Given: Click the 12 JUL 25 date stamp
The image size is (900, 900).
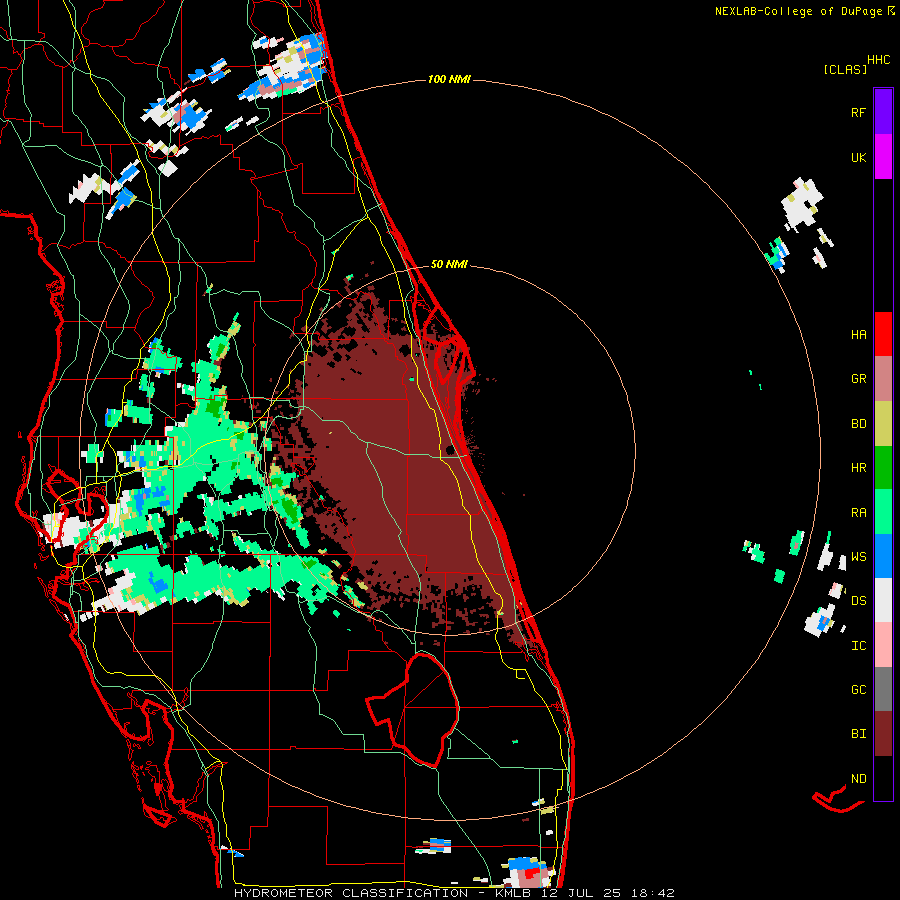Looking at the screenshot, I should (585, 893).
